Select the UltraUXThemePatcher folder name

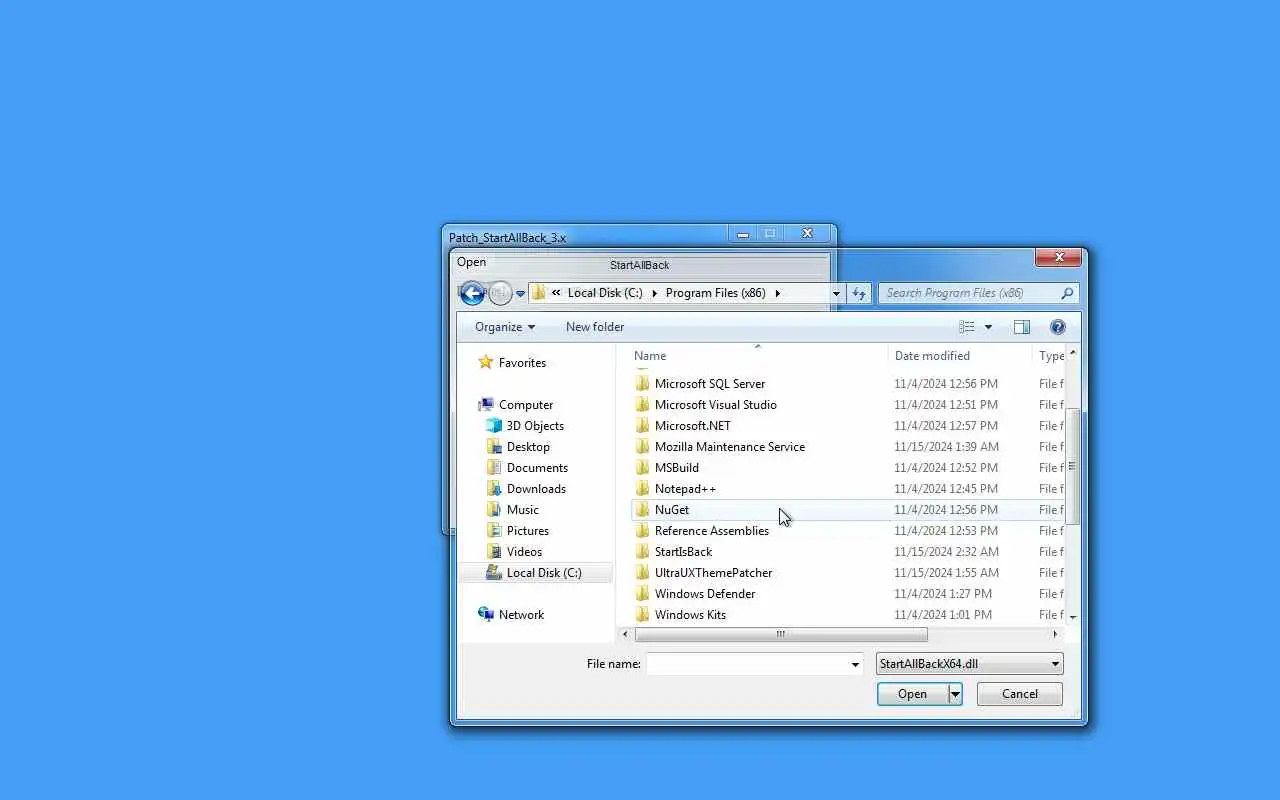coord(713,573)
